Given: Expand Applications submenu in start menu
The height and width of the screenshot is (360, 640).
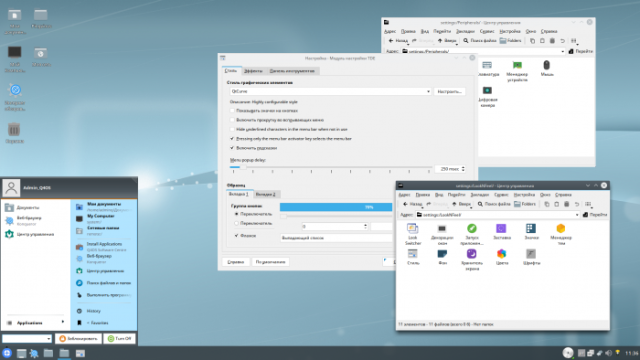Looking at the screenshot, I should 35,323.
